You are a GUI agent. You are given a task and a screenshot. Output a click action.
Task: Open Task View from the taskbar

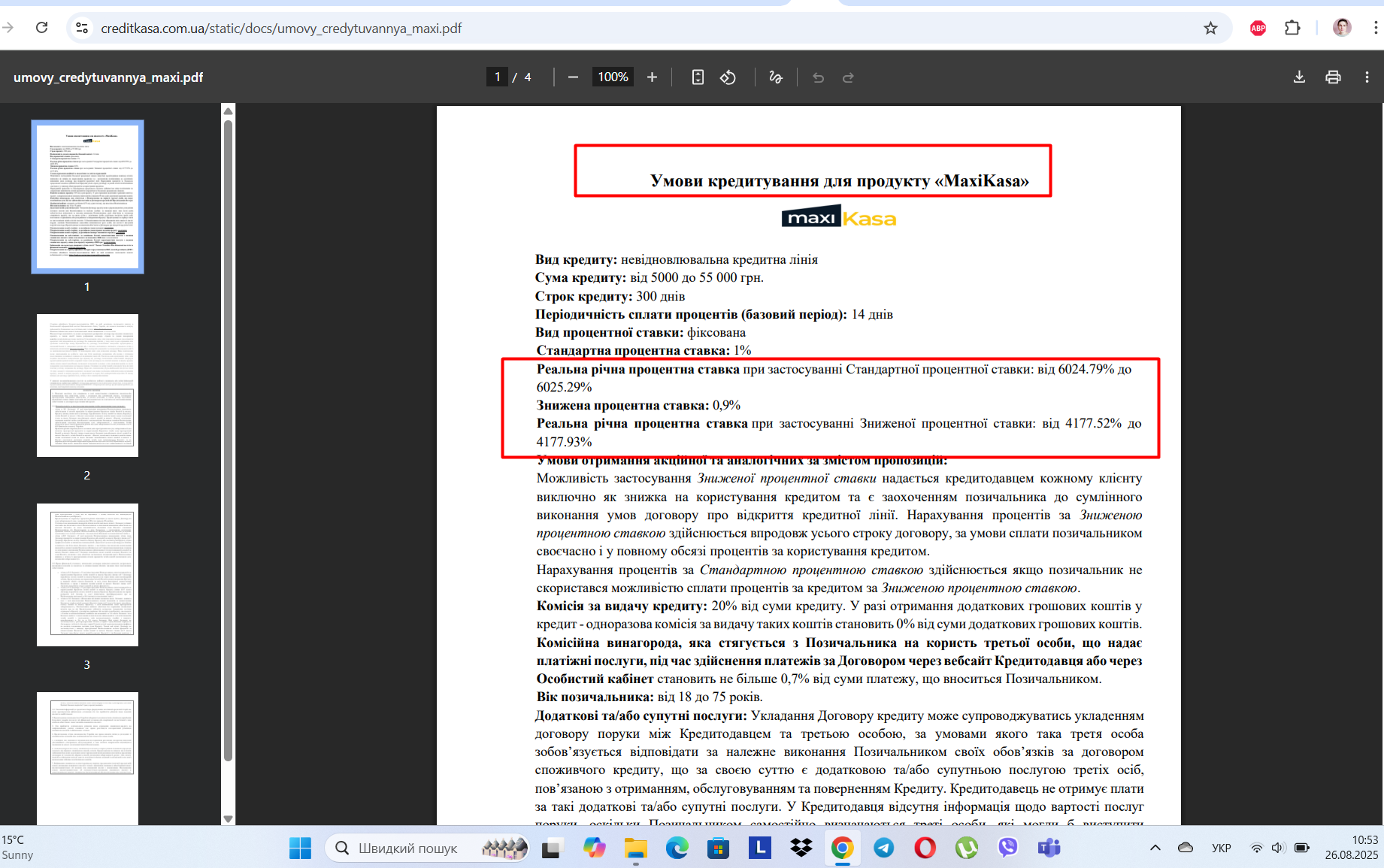(x=553, y=848)
